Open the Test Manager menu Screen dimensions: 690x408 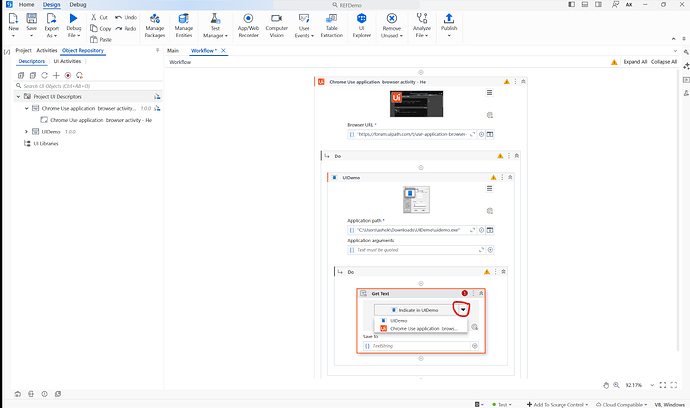point(215,26)
